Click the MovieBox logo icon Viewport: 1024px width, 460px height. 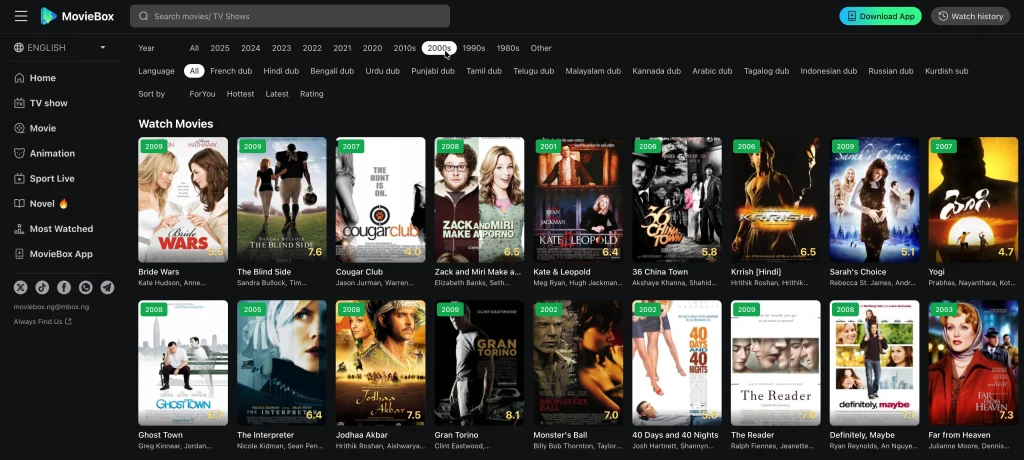pos(48,16)
